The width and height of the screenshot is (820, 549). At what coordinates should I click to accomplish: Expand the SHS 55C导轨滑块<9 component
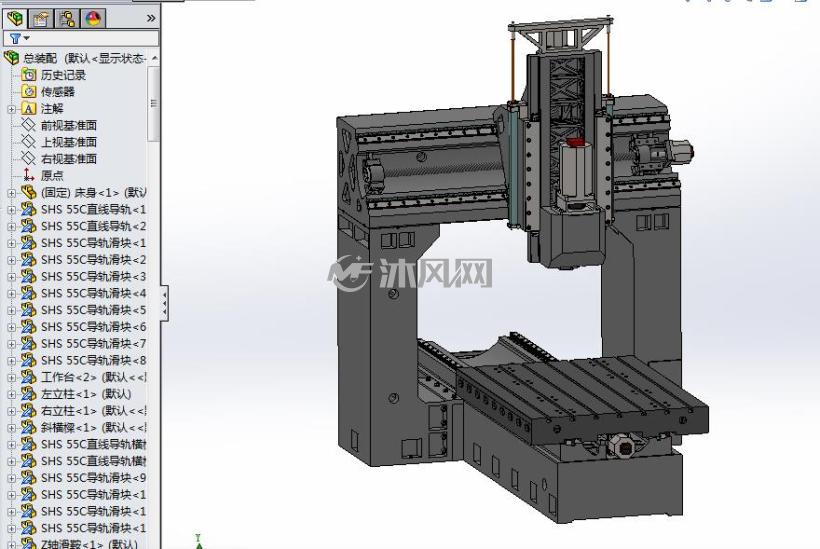click(12, 478)
